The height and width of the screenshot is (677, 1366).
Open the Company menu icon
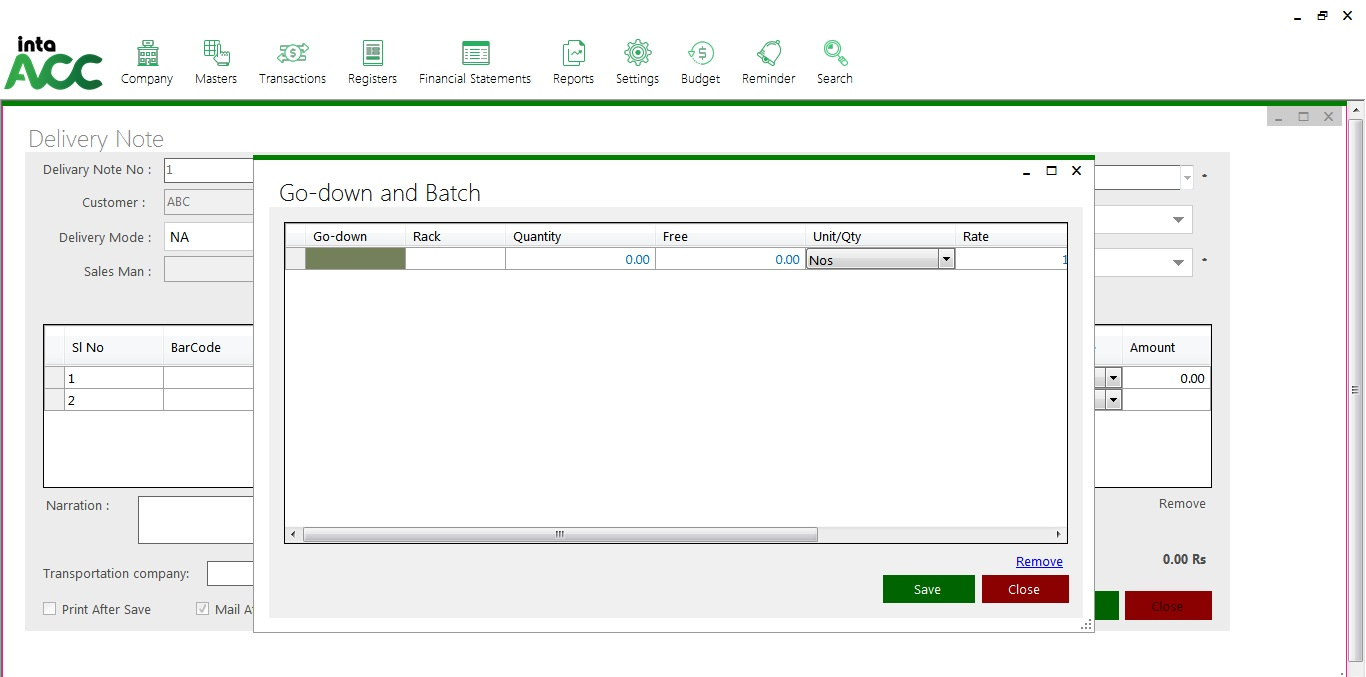147,54
